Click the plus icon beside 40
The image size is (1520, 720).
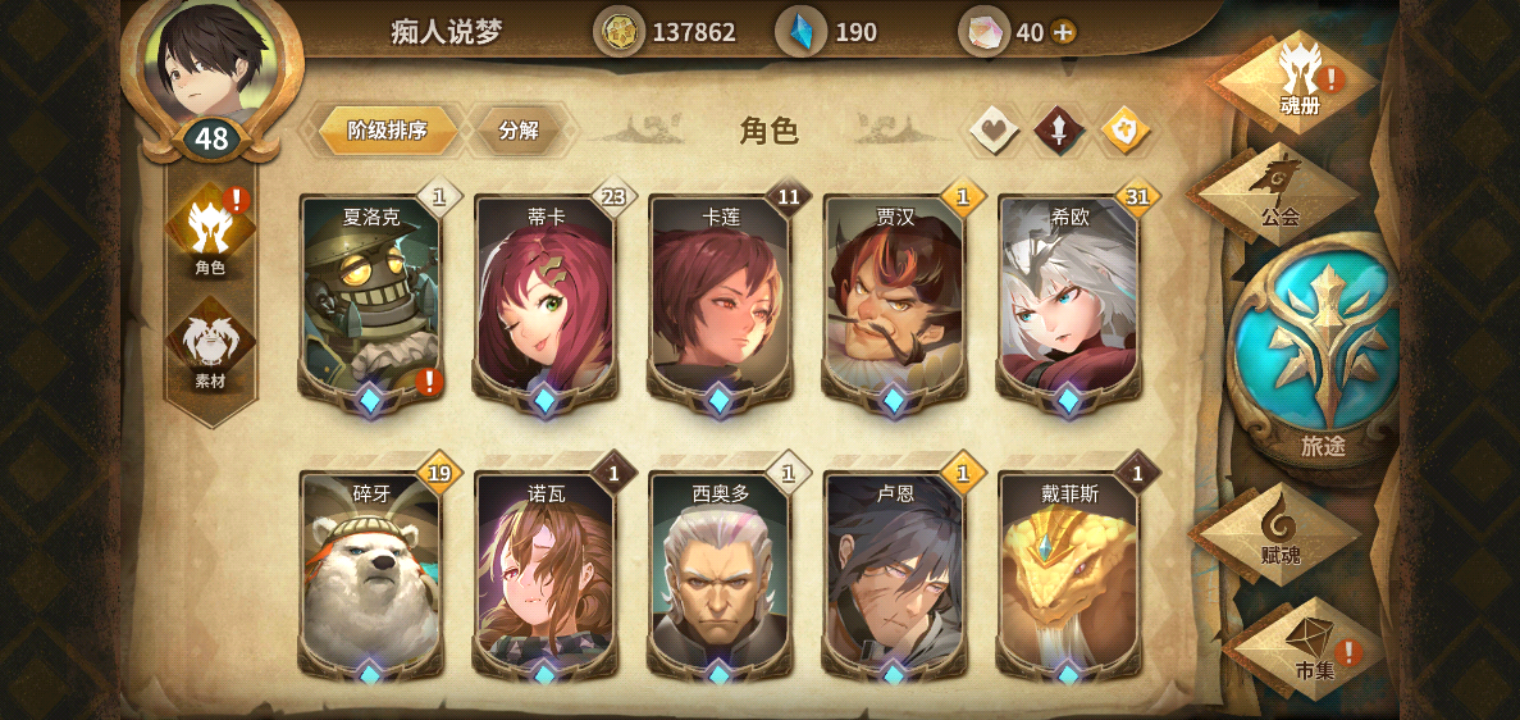click(x=1063, y=32)
